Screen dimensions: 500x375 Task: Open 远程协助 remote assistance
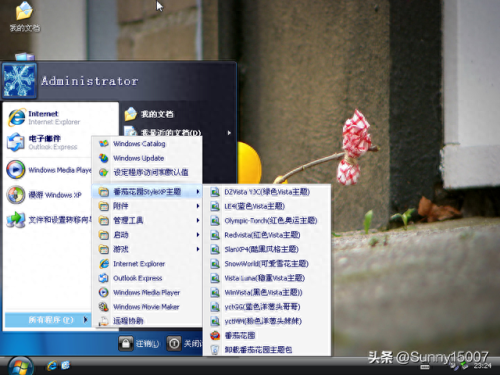(x=147, y=321)
